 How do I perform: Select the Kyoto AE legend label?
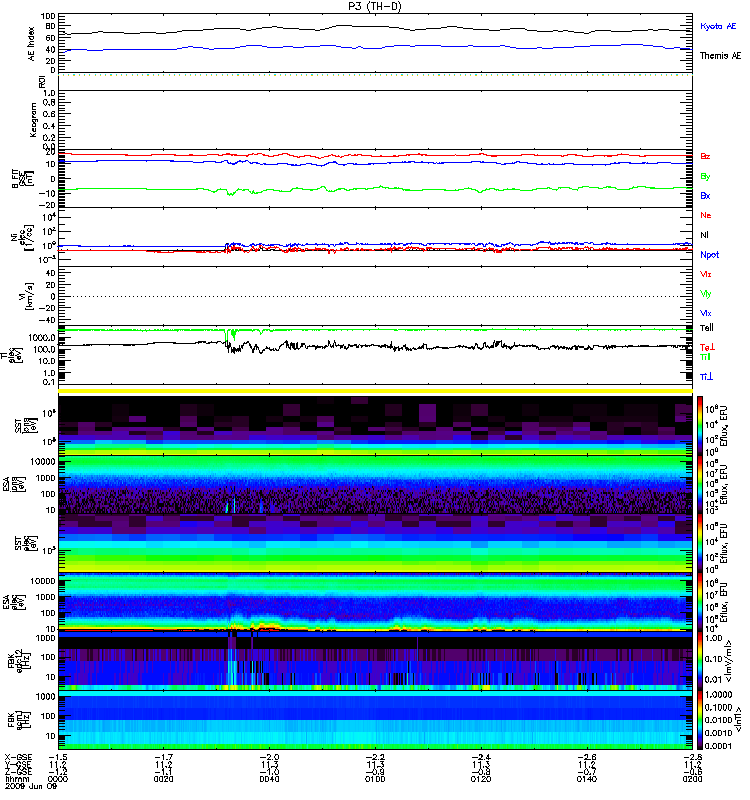click(x=718, y=26)
